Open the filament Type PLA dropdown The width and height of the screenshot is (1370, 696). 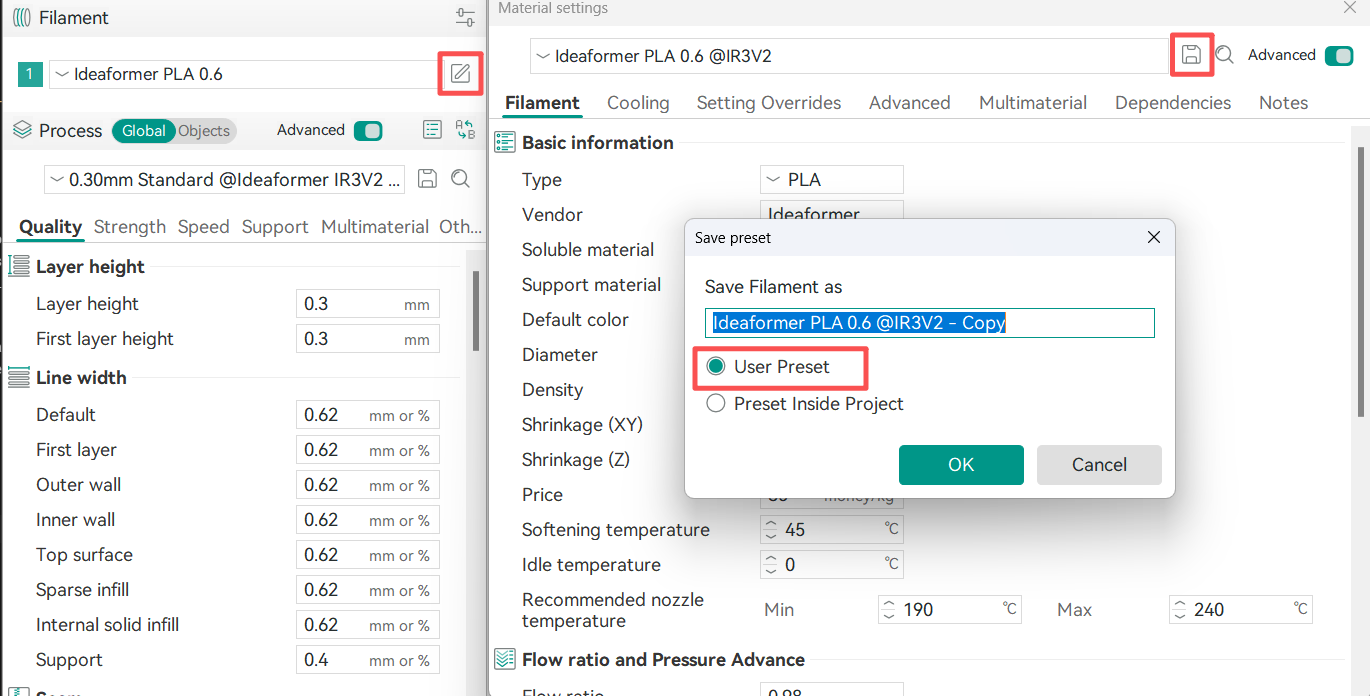tap(832, 180)
